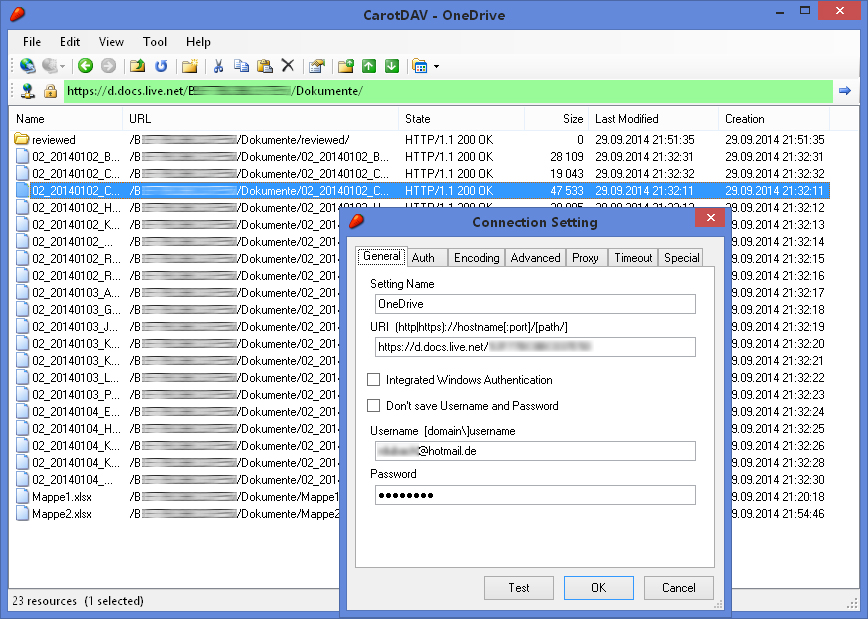
Task: Select file 02_20140102_B... in the list
Action: [419, 157]
